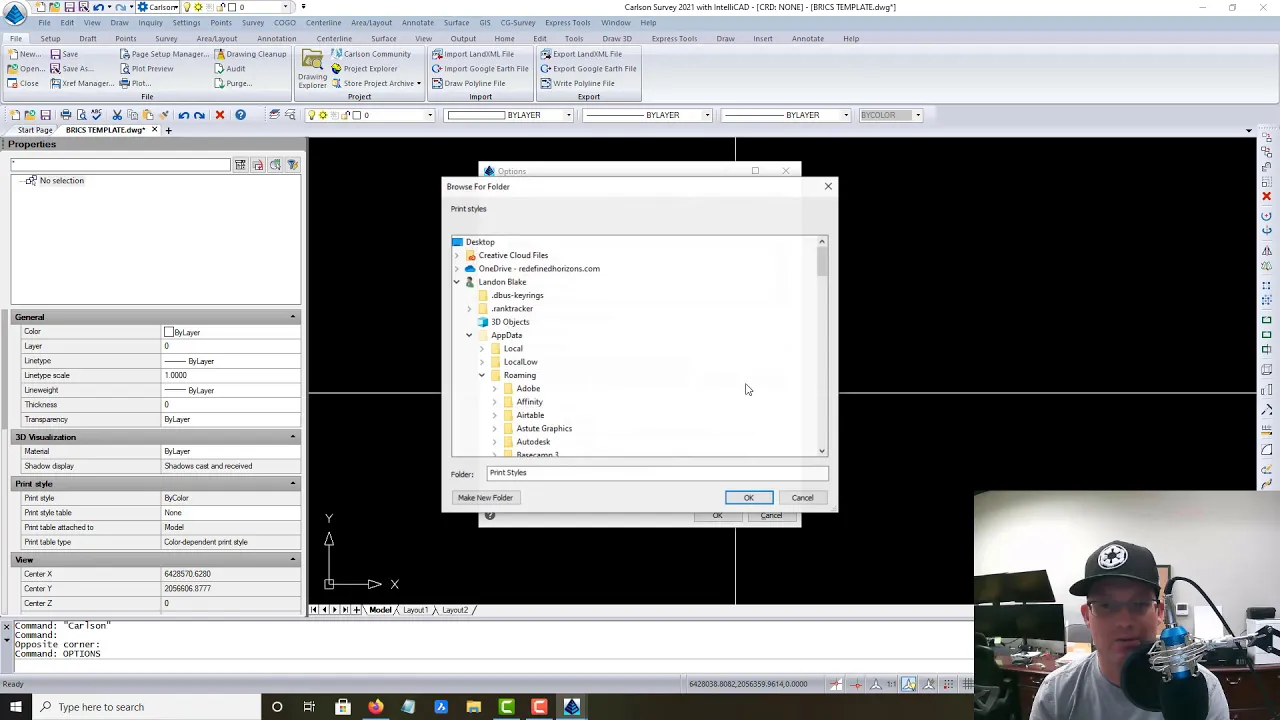Click Import LandXML File
Screen dimensions: 1280x720
472,54
